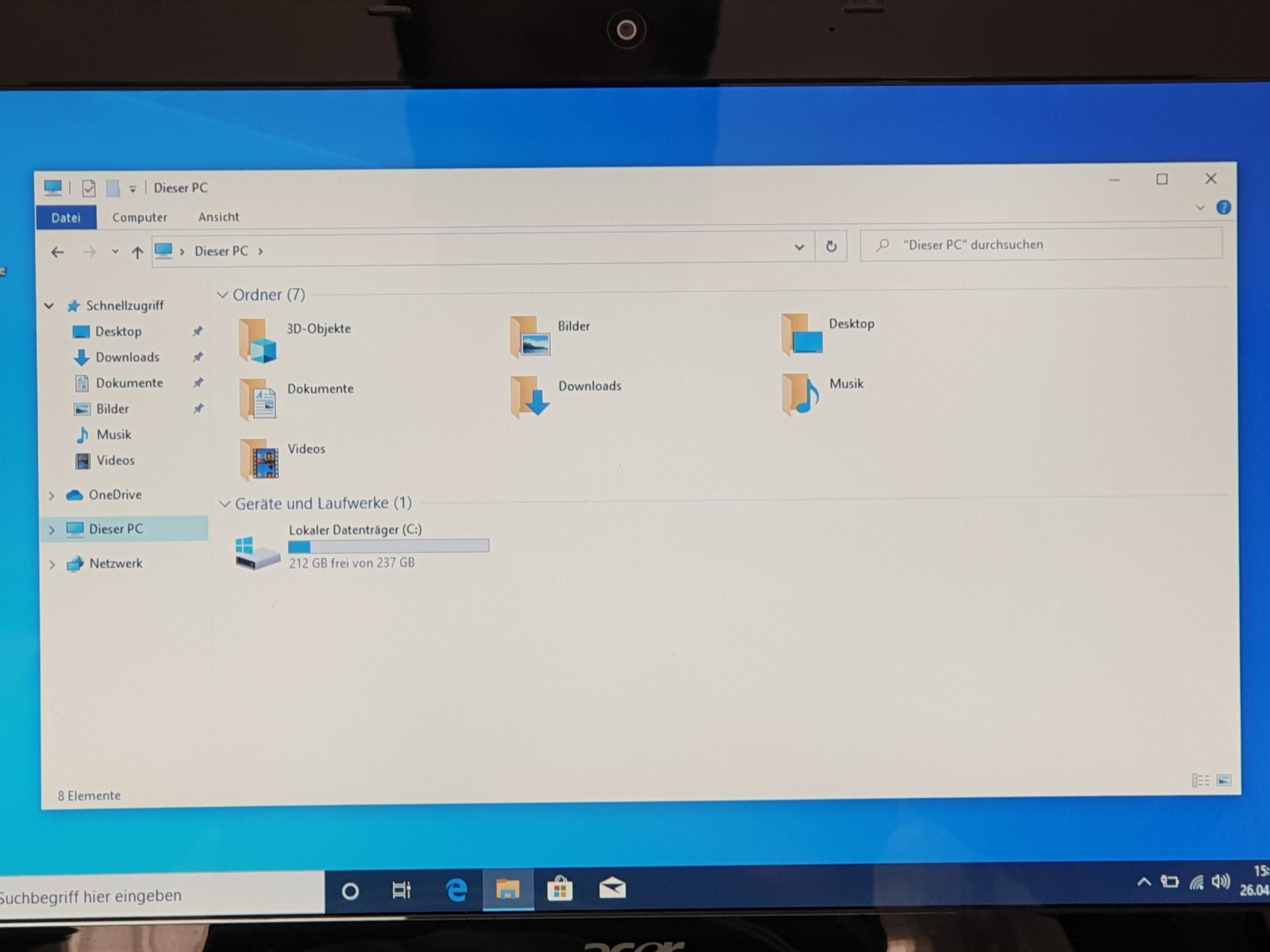Open address bar history dropdown
Screen dimensions: 1270x952
tap(799, 248)
